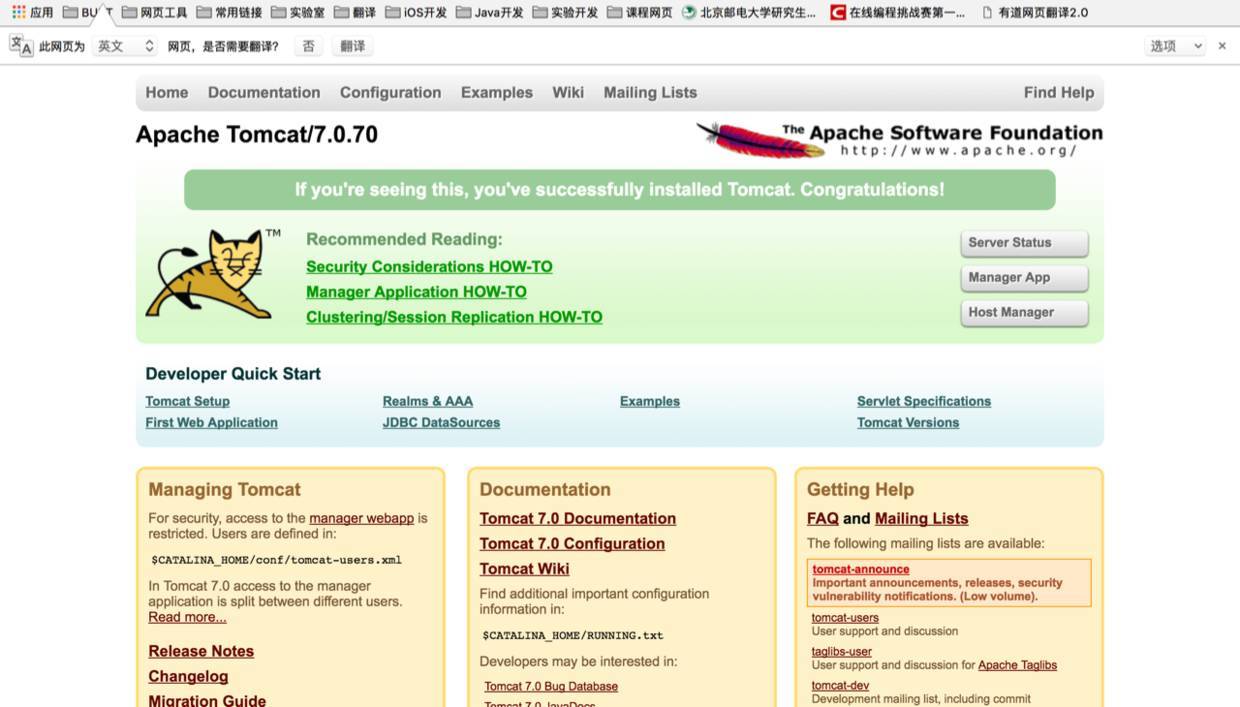Open the Servlet Specifications link
The image size is (1240, 707).
924,401
